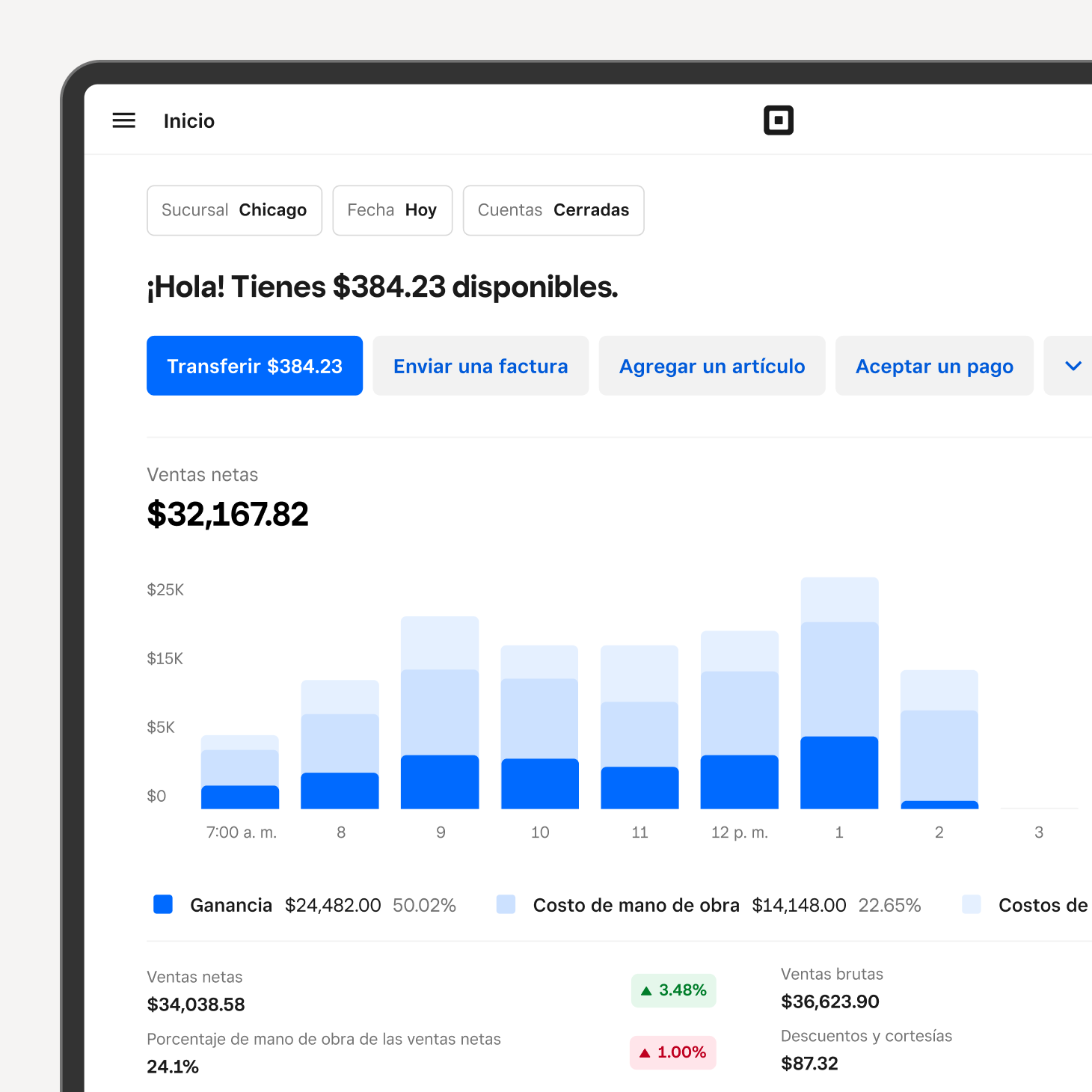Screen dimensions: 1092x1092
Task: Click the 10 o'clock chart bar
Action: pyautogui.click(x=539, y=727)
